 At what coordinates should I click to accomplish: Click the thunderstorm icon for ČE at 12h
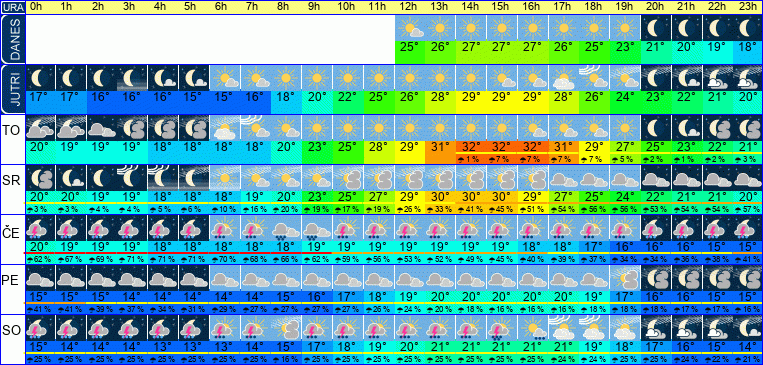click(x=410, y=228)
